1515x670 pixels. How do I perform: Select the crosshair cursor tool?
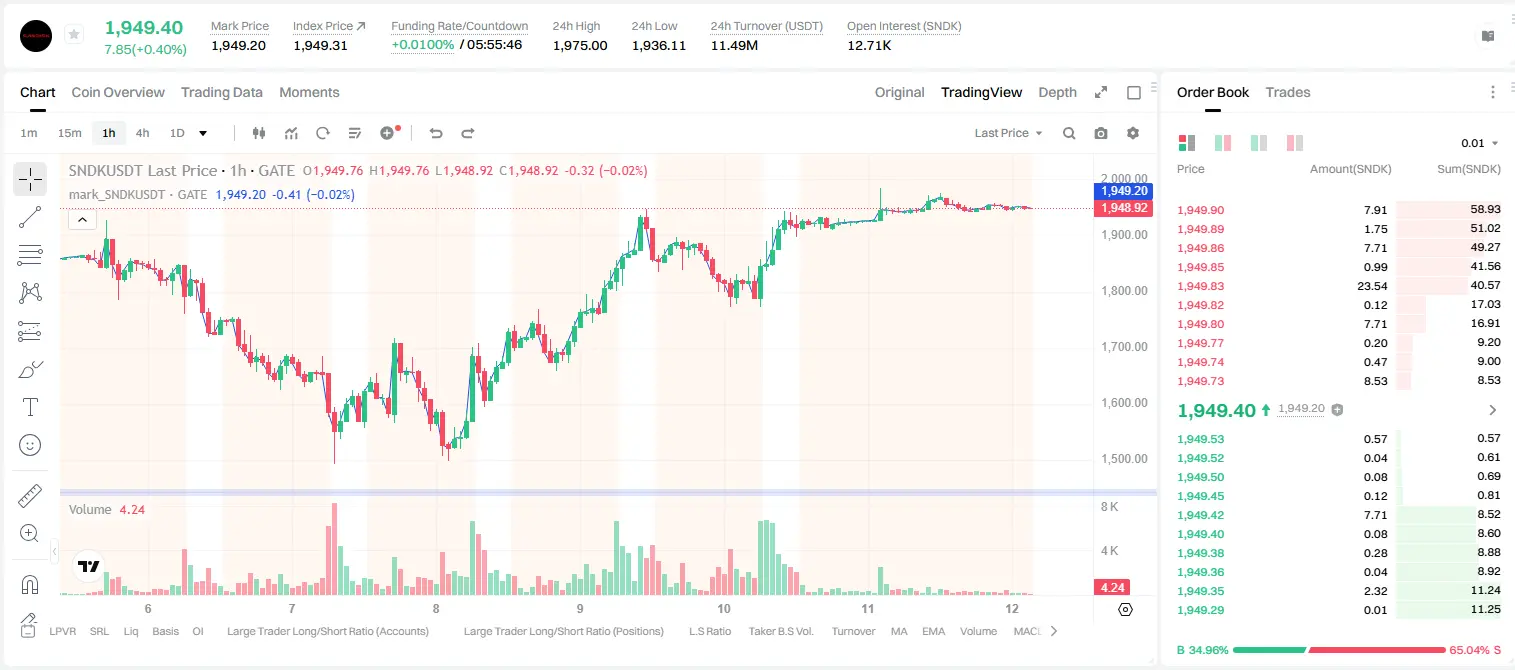click(x=30, y=179)
